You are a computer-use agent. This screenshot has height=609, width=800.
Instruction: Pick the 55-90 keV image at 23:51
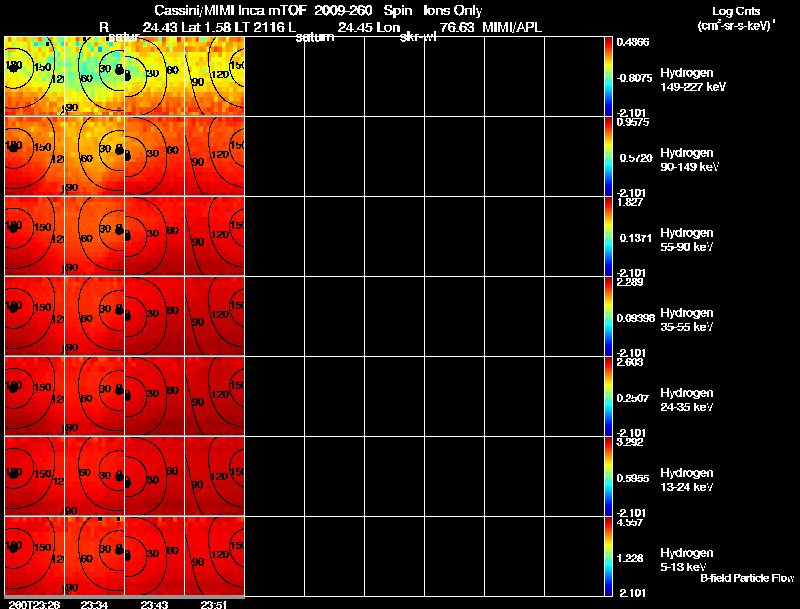point(214,236)
